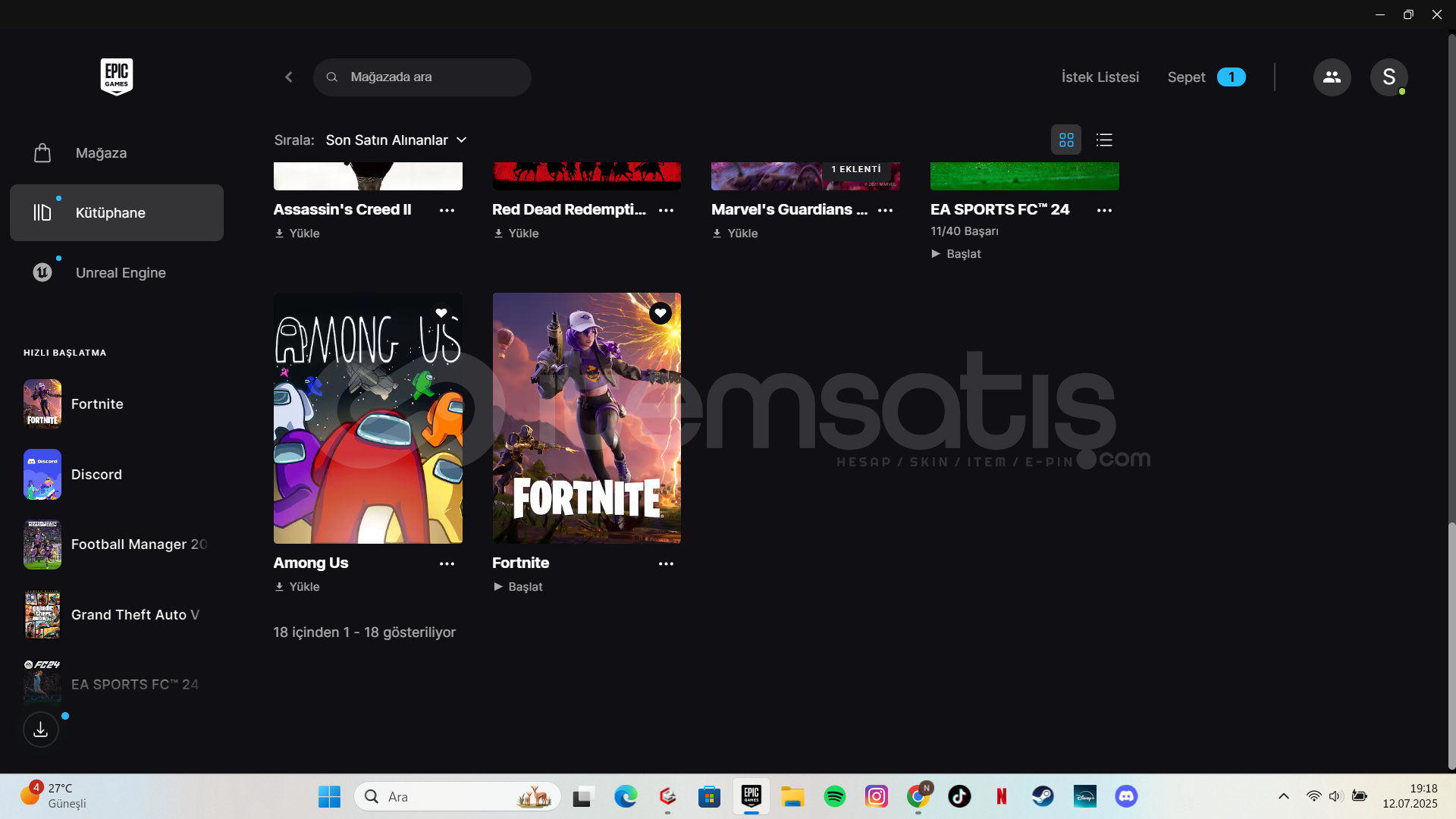Click Yükle under Among Us

click(297, 587)
